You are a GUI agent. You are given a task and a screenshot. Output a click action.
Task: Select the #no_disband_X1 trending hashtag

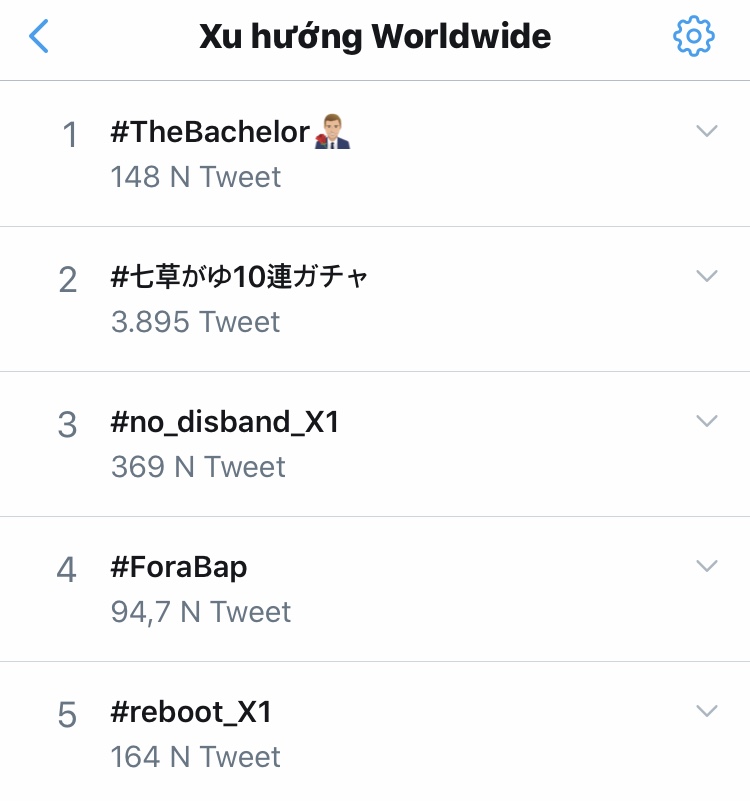(x=225, y=422)
